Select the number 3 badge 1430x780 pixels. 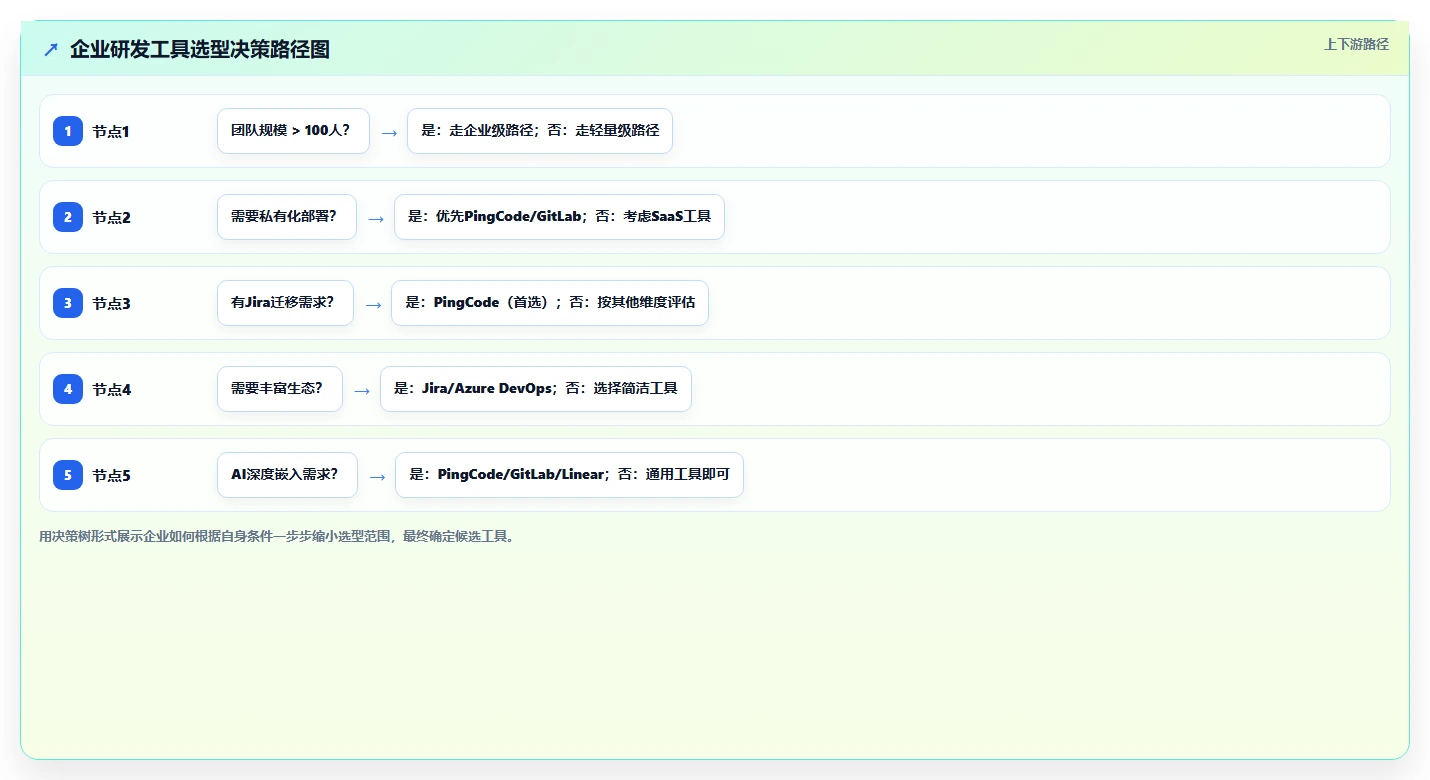point(68,303)
